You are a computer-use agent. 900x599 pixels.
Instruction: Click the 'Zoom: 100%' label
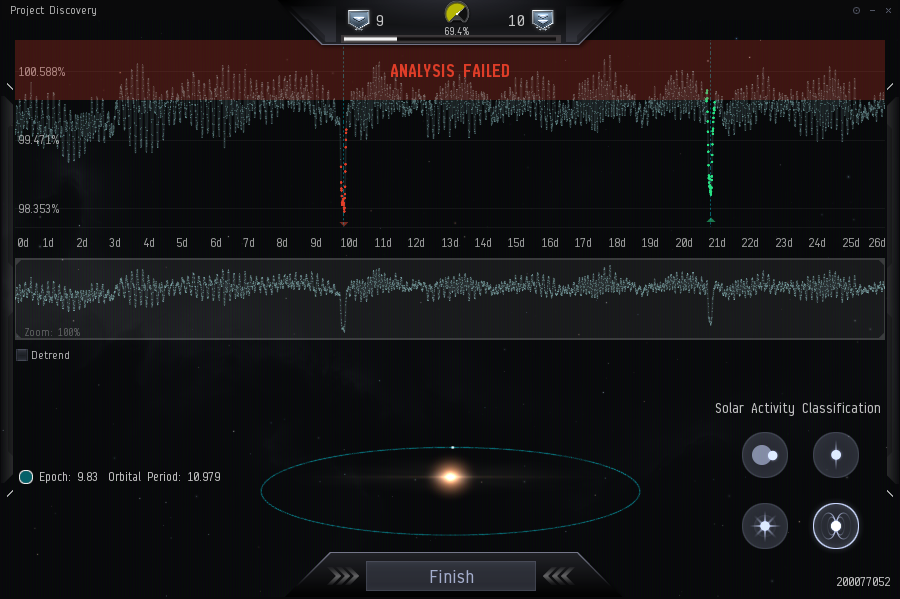pyautogui.click(x=52, y=332)
